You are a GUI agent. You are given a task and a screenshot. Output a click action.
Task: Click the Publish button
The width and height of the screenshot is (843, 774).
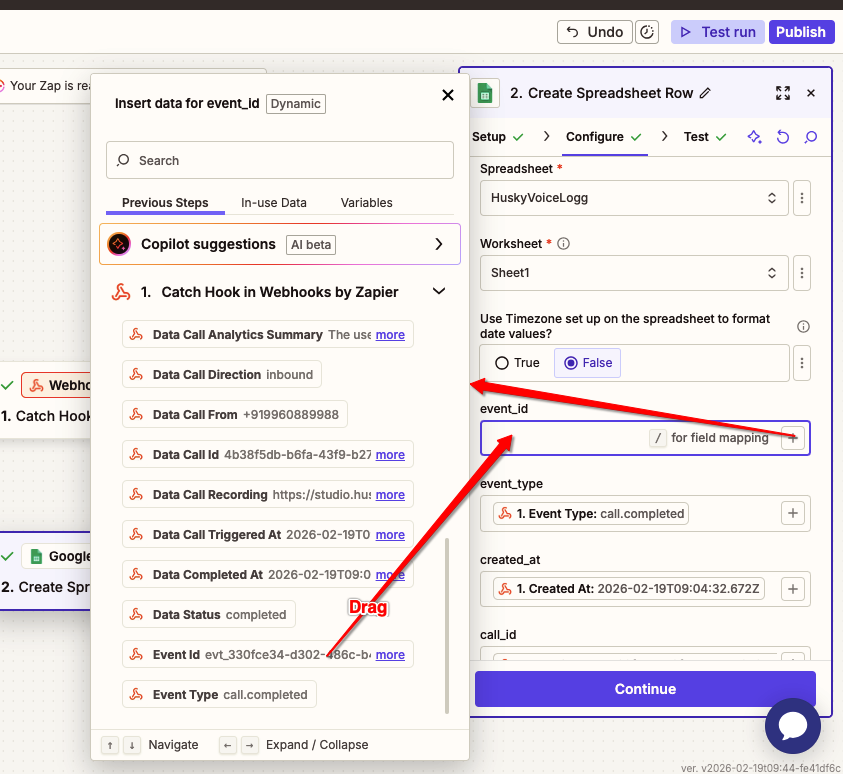[801, 32]
